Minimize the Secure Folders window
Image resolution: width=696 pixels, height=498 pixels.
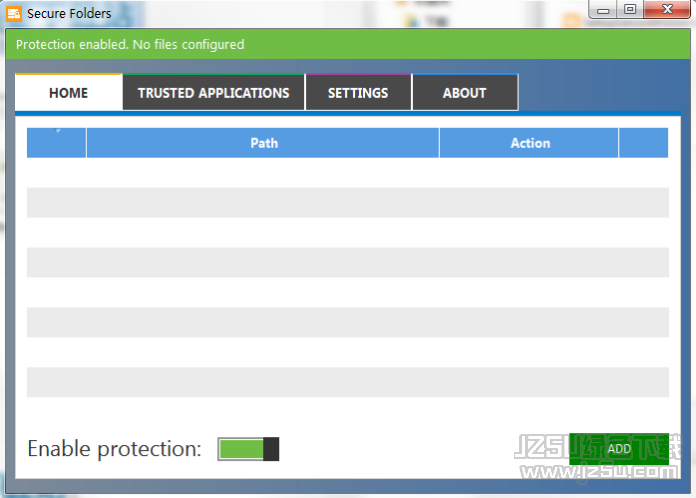tap(603, 10)
